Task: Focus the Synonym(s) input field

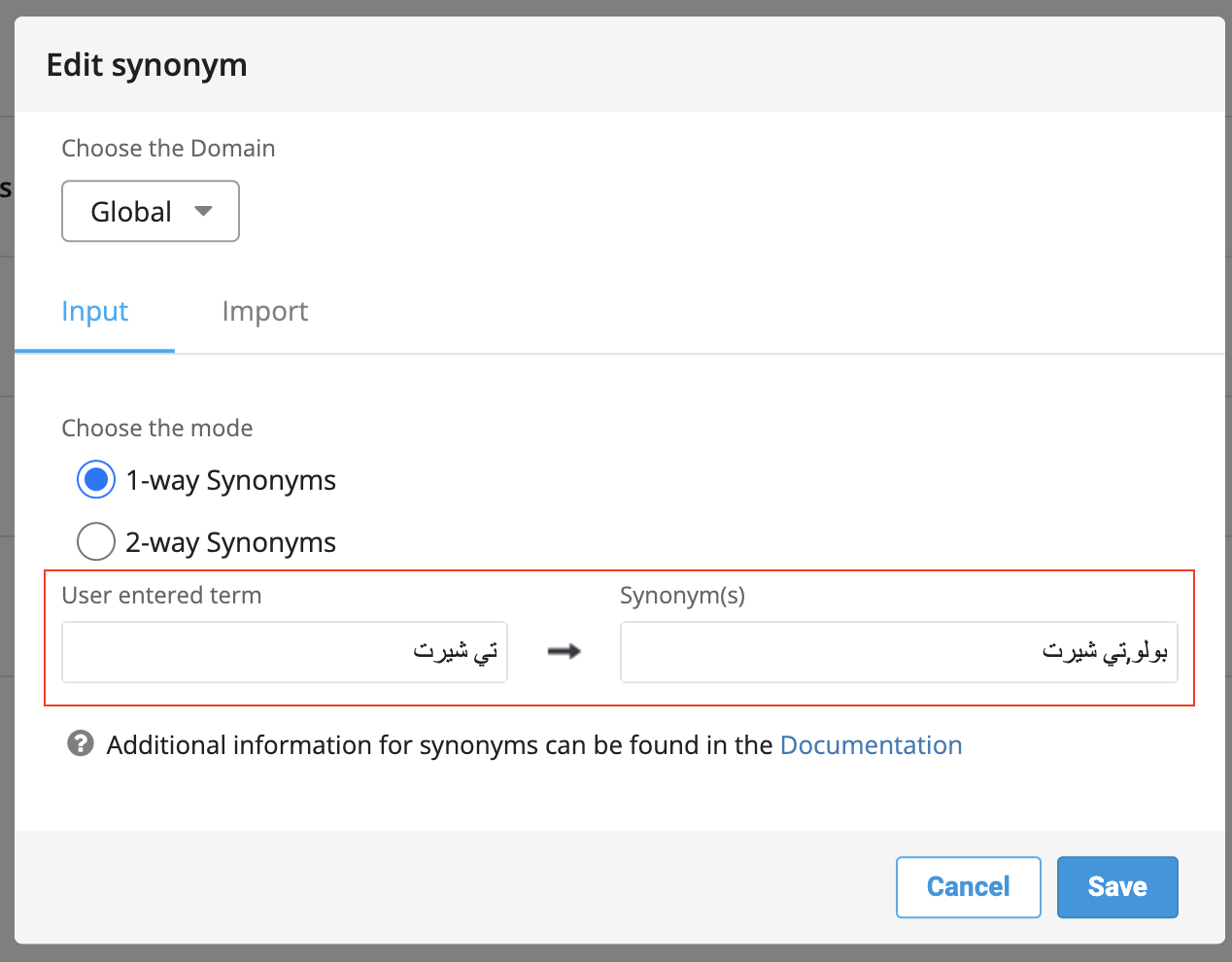Action: click(898, 652)
